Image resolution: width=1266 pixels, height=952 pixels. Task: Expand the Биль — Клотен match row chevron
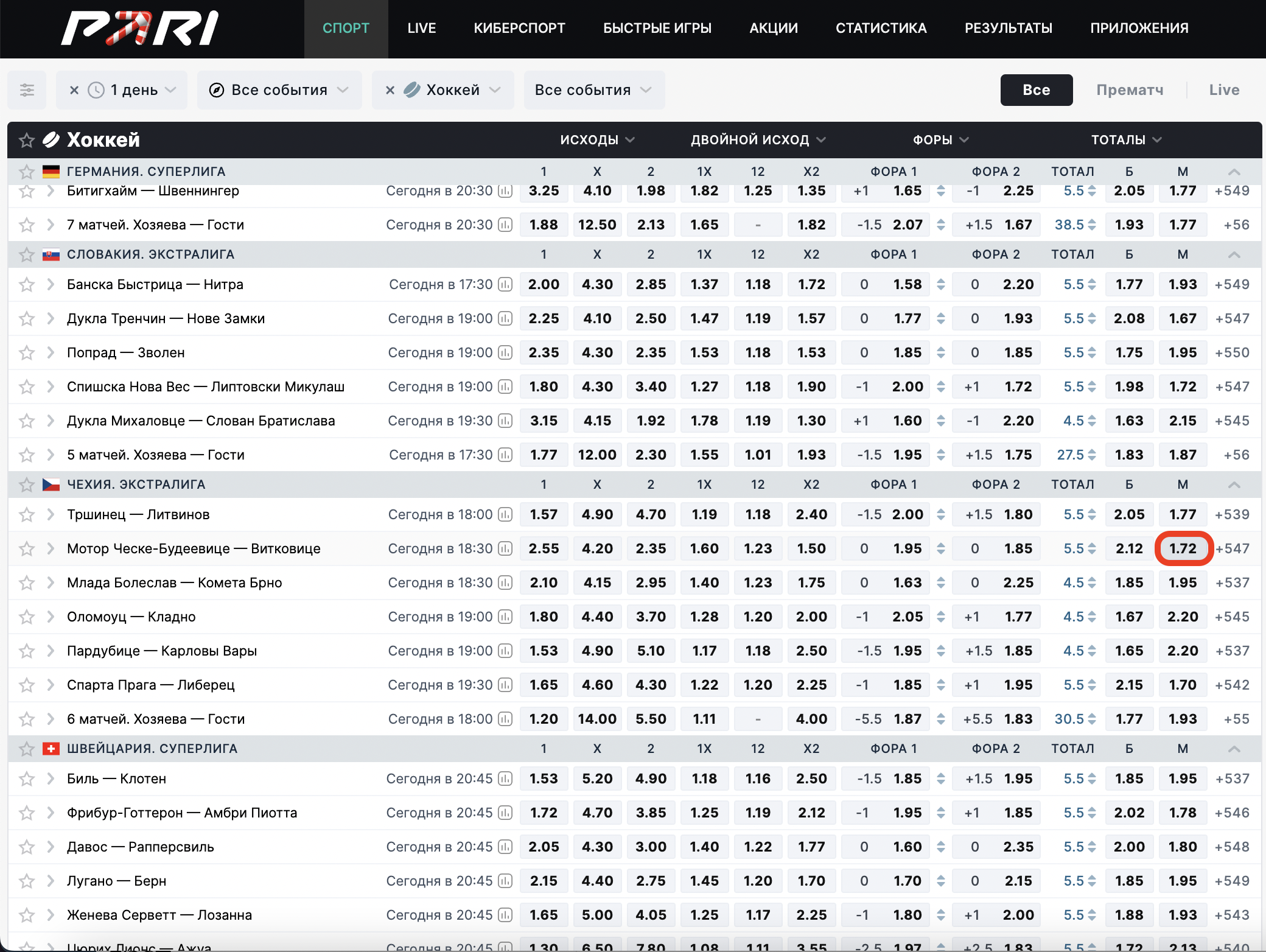click(x=51, y=779)
